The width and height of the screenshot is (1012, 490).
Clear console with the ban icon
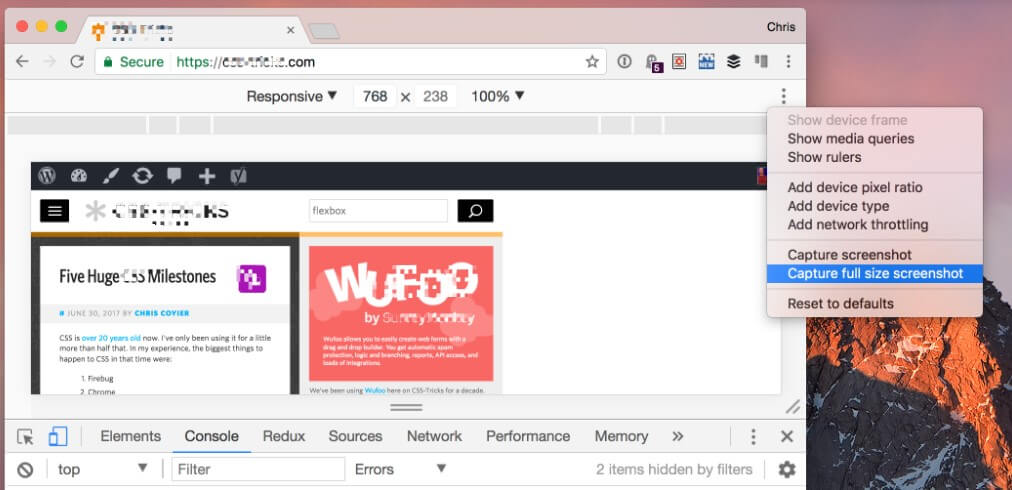25,470
